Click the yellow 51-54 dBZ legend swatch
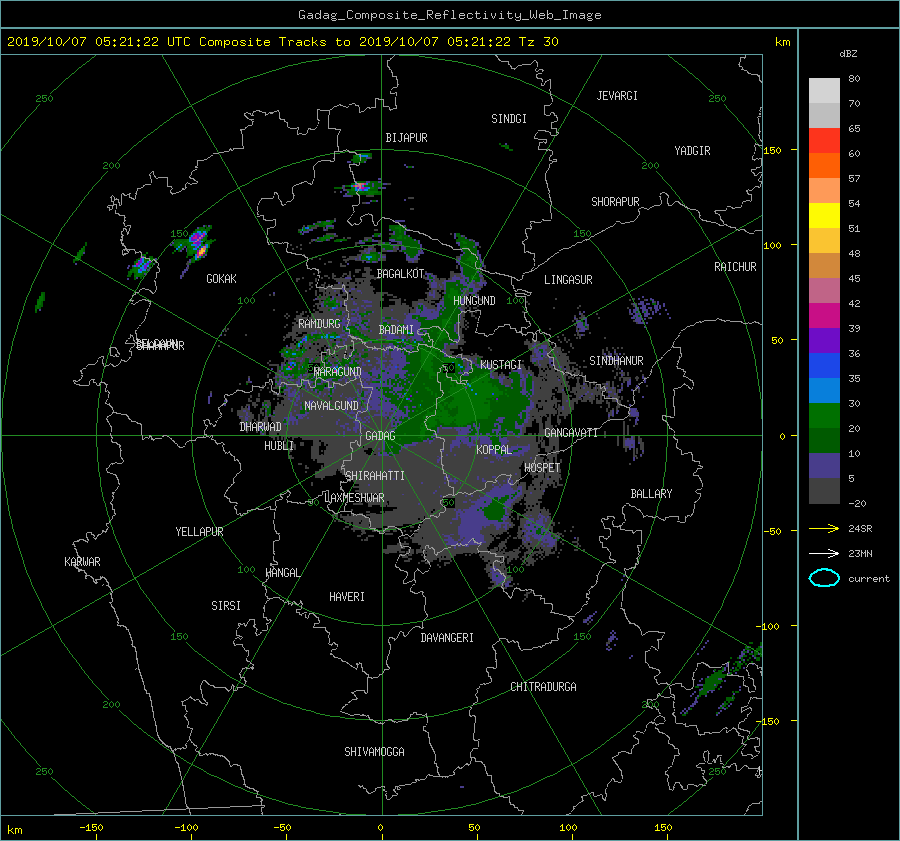This screenshot has height=841, width=900. pos(824,216)
